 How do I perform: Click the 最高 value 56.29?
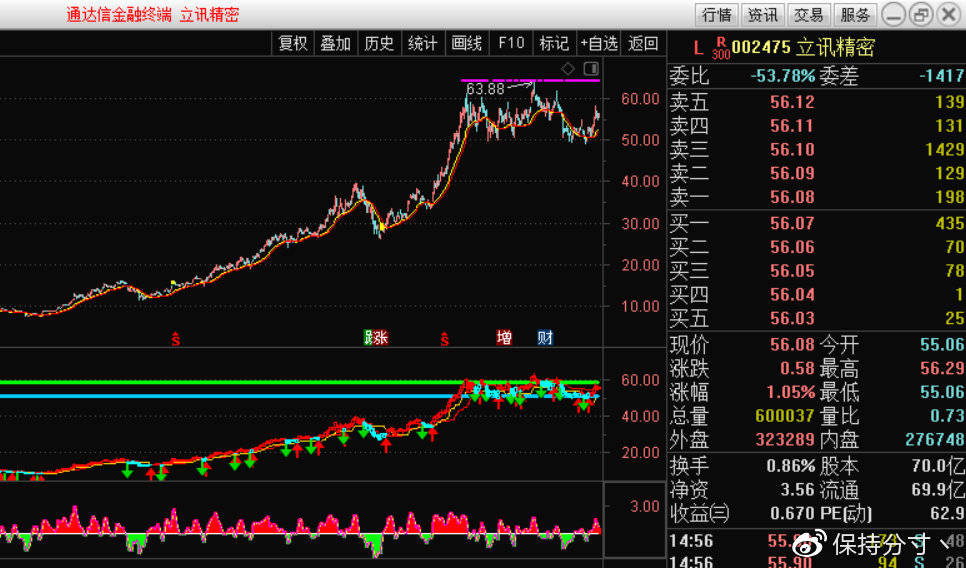tap(943, 368)
